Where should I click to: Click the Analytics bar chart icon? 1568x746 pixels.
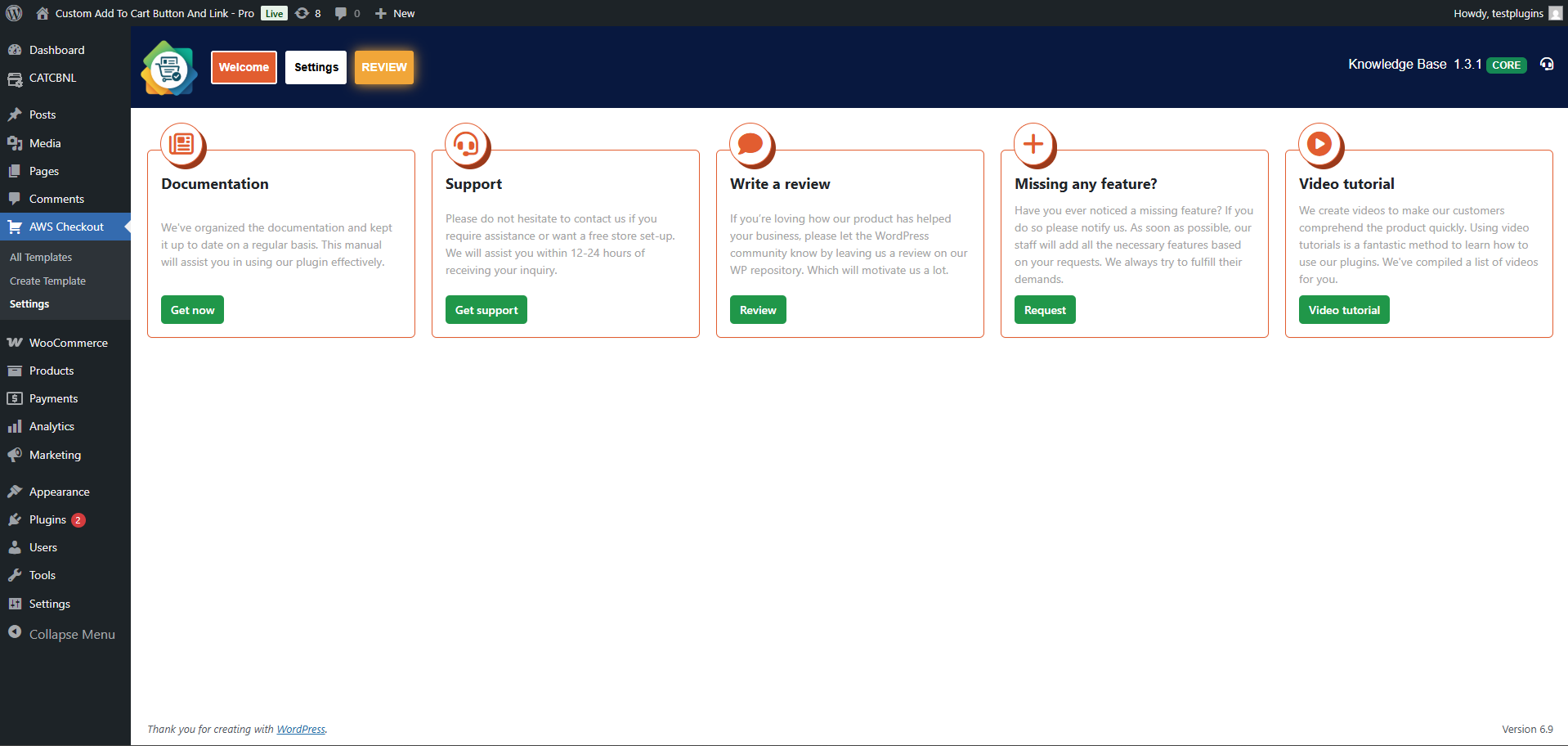[x=15, y=426]
